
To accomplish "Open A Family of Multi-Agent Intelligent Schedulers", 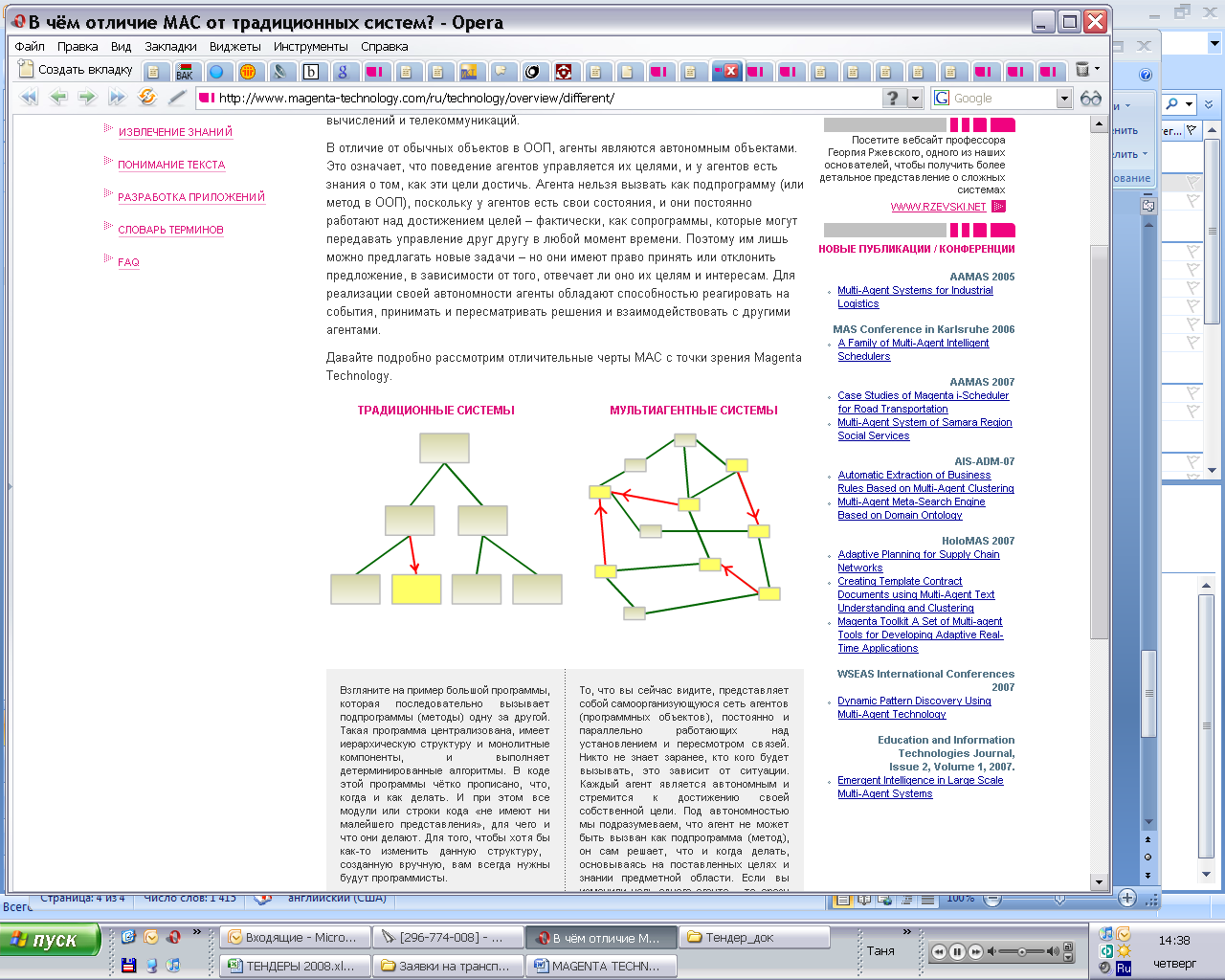I will point(913,349).
